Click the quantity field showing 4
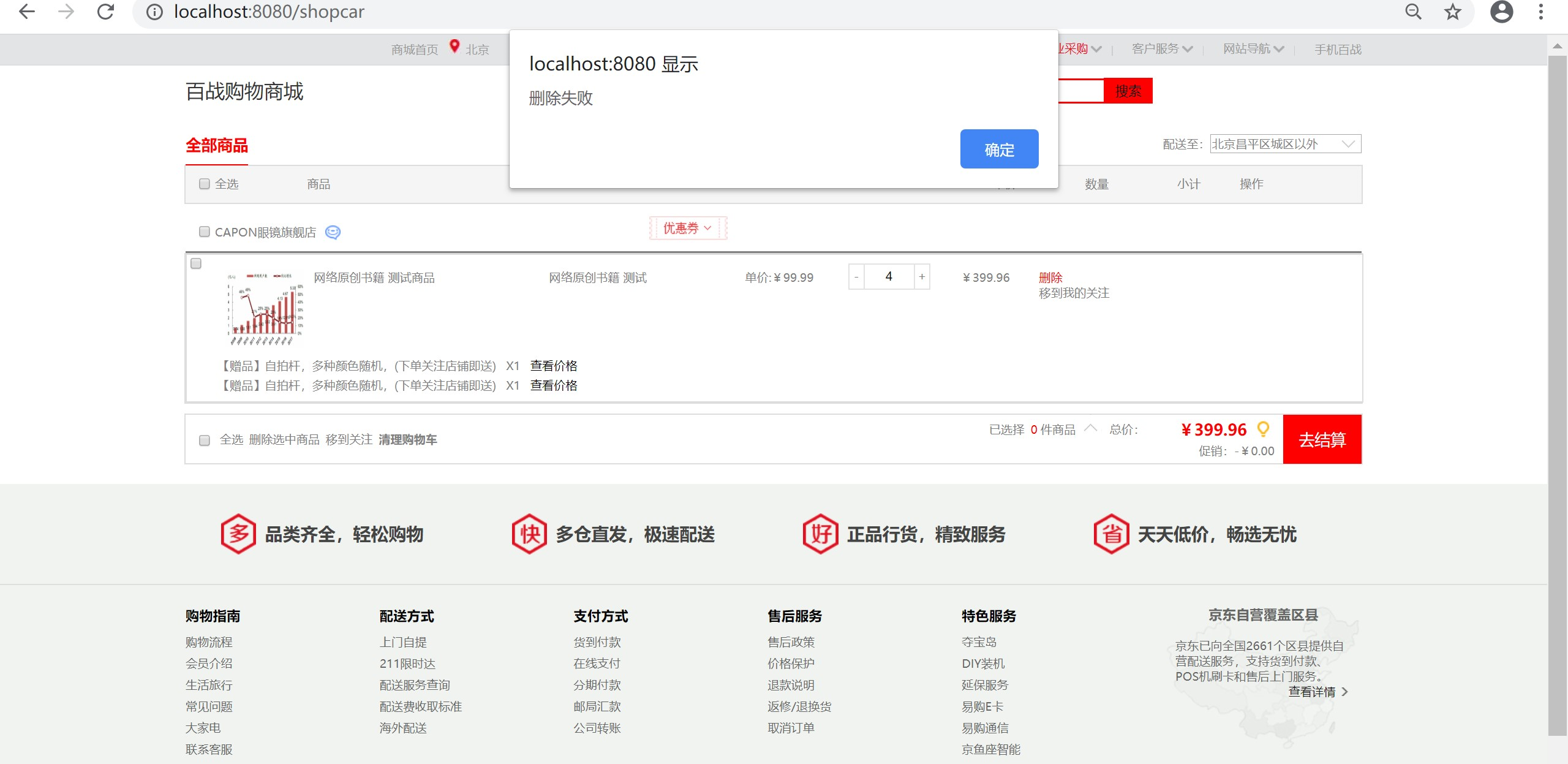 pos(889,277)
